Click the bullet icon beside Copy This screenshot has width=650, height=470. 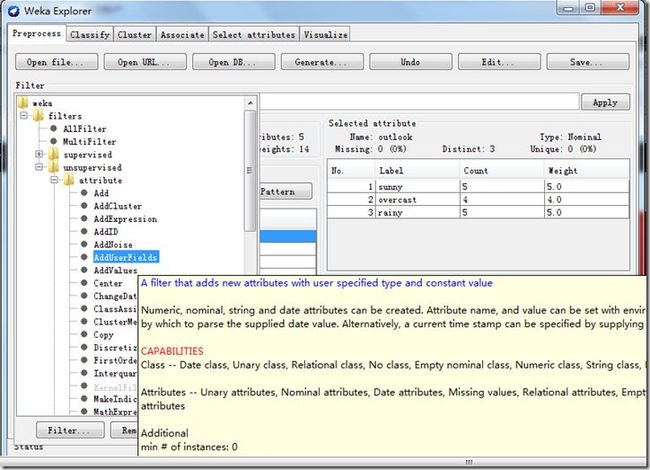(x=84, y=334)
